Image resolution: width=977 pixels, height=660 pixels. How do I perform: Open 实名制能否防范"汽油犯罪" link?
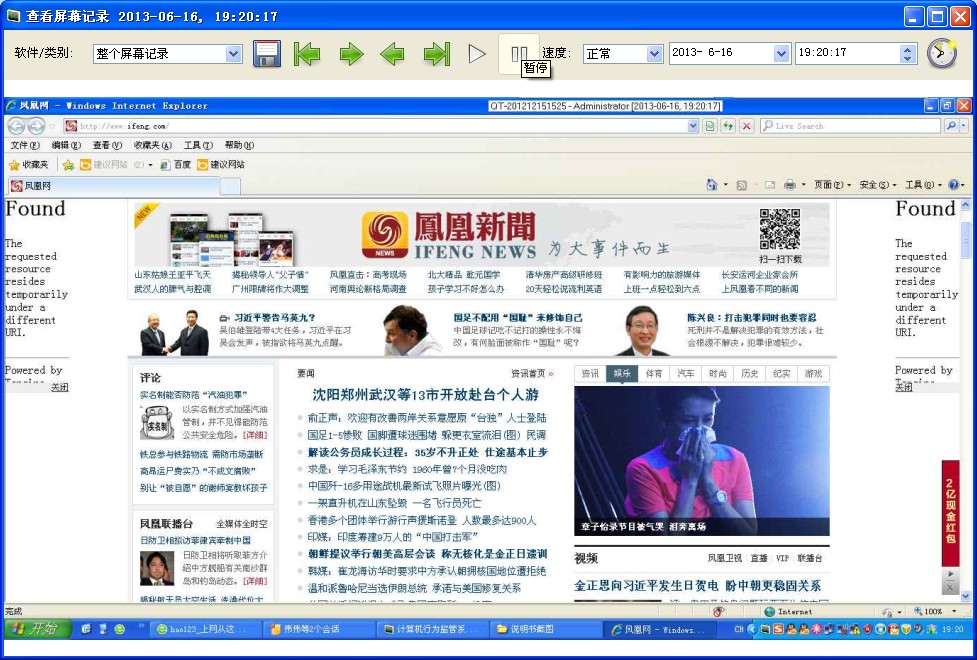194,395
